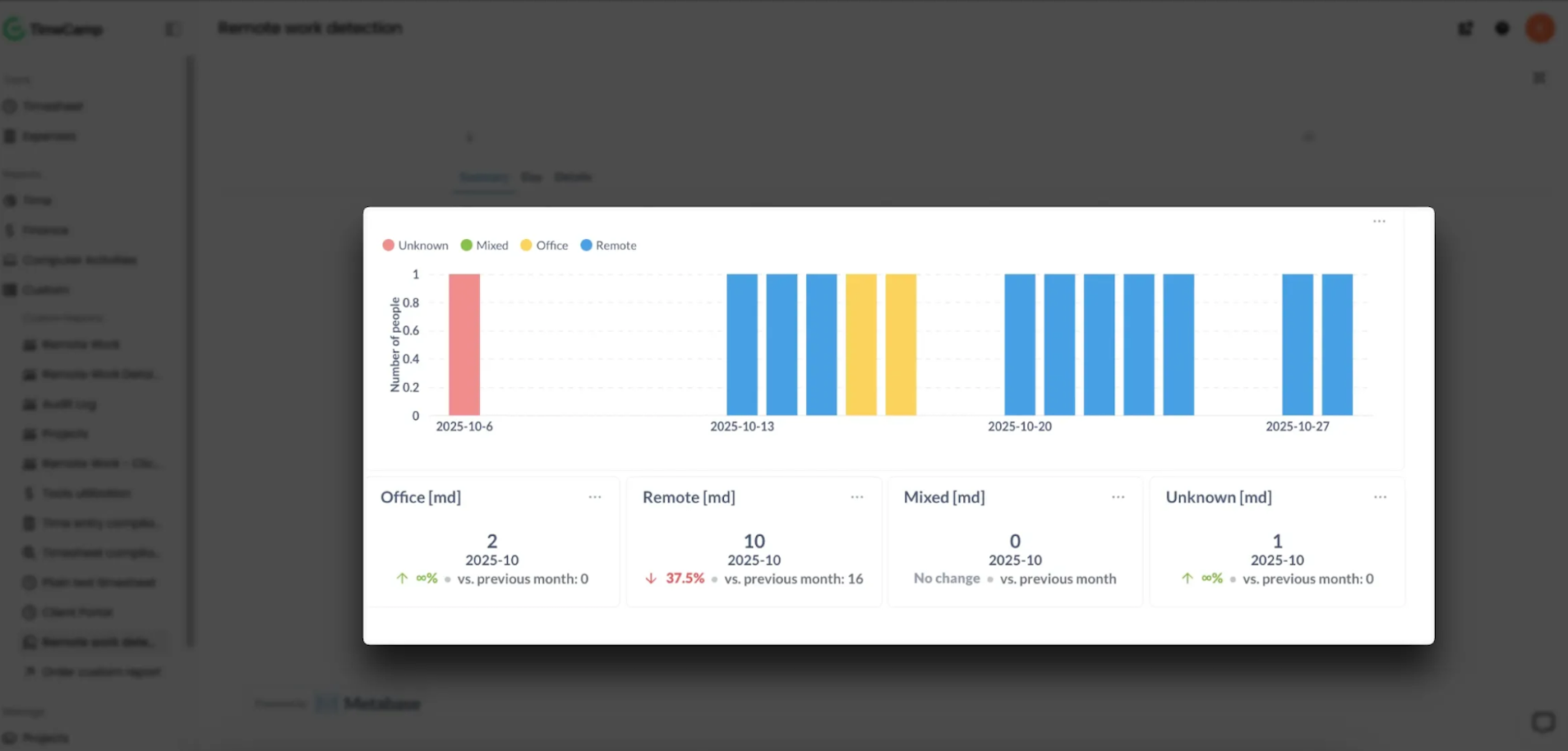Toggle the Unknown series in the legend
Screen dimensions: 1568x751
pyautogui.click(x=415, y=245)
